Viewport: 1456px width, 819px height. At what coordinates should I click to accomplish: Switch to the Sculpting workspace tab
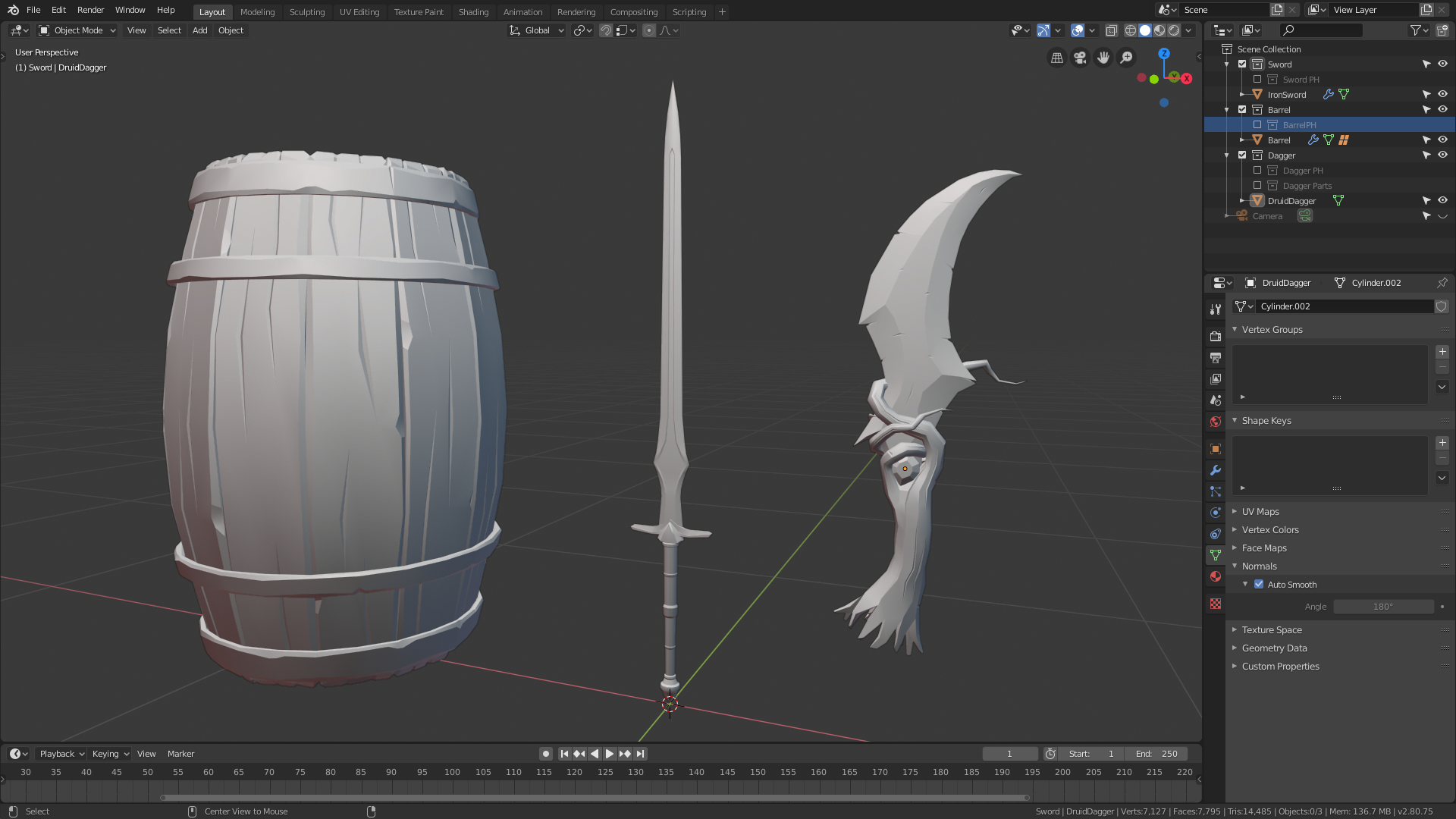point(306,12)
